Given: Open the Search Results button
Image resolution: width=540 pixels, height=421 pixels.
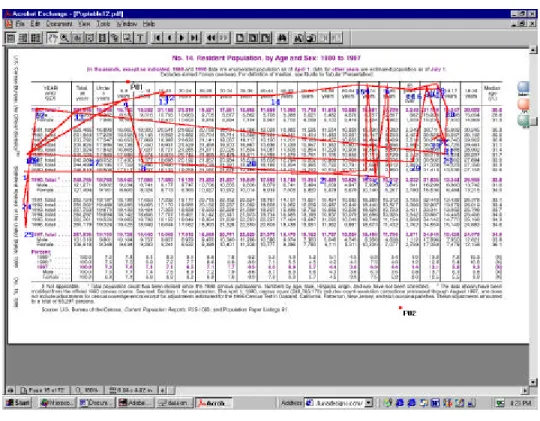Looking at the screenshot, I should click(x=311, y=38).
